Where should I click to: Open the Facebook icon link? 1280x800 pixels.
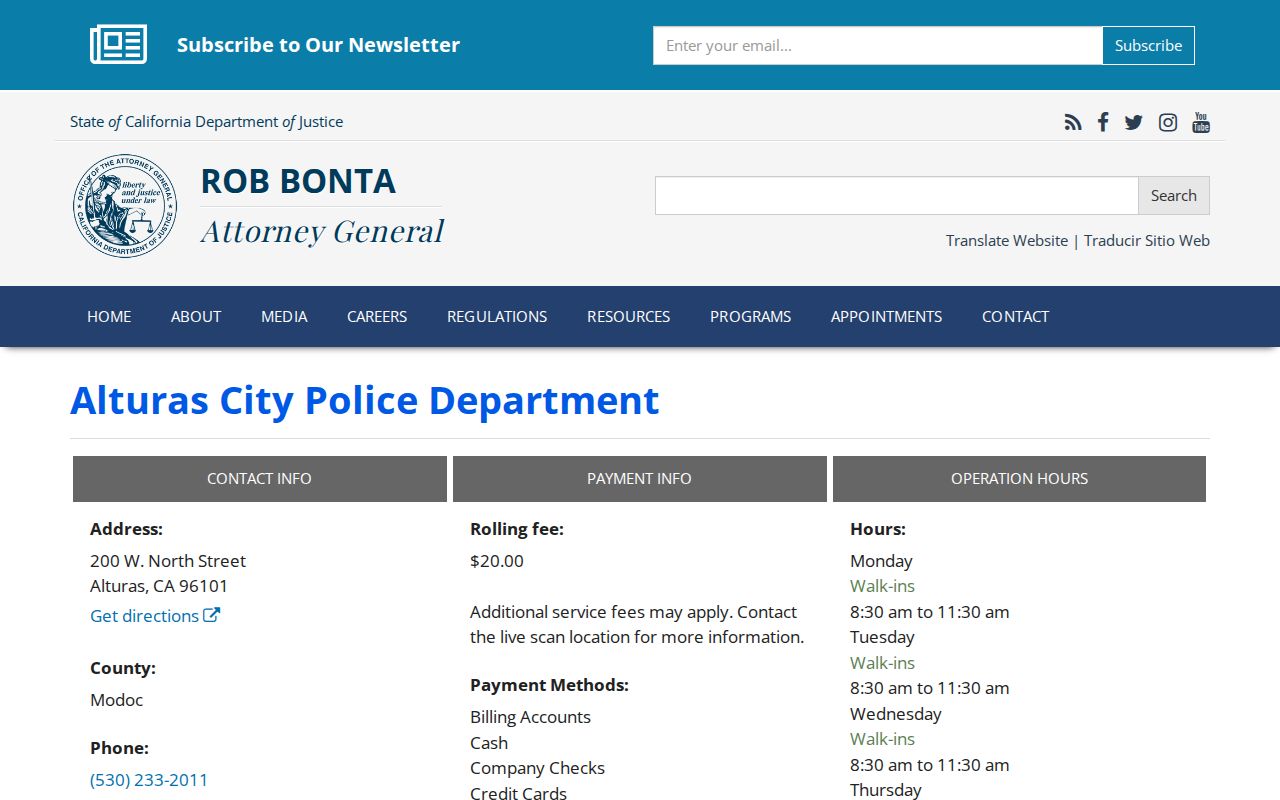click(1103, 122)
